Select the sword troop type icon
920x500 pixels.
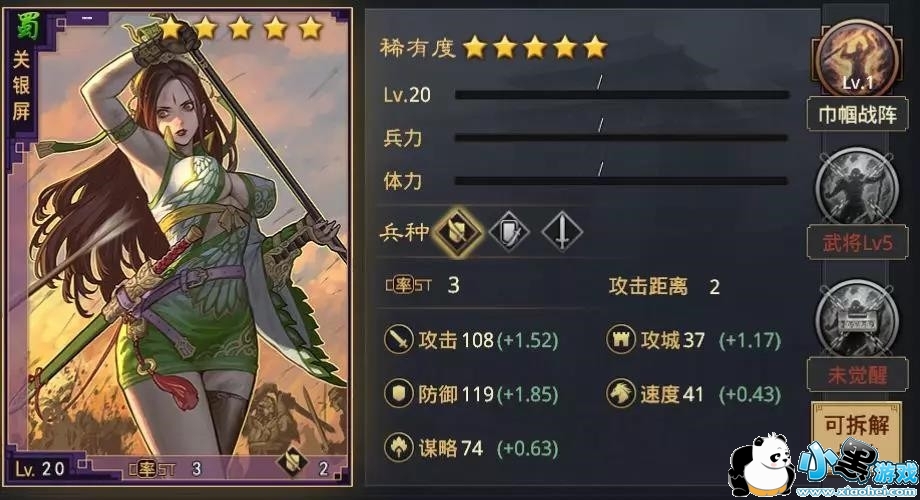tap(562, 232)
